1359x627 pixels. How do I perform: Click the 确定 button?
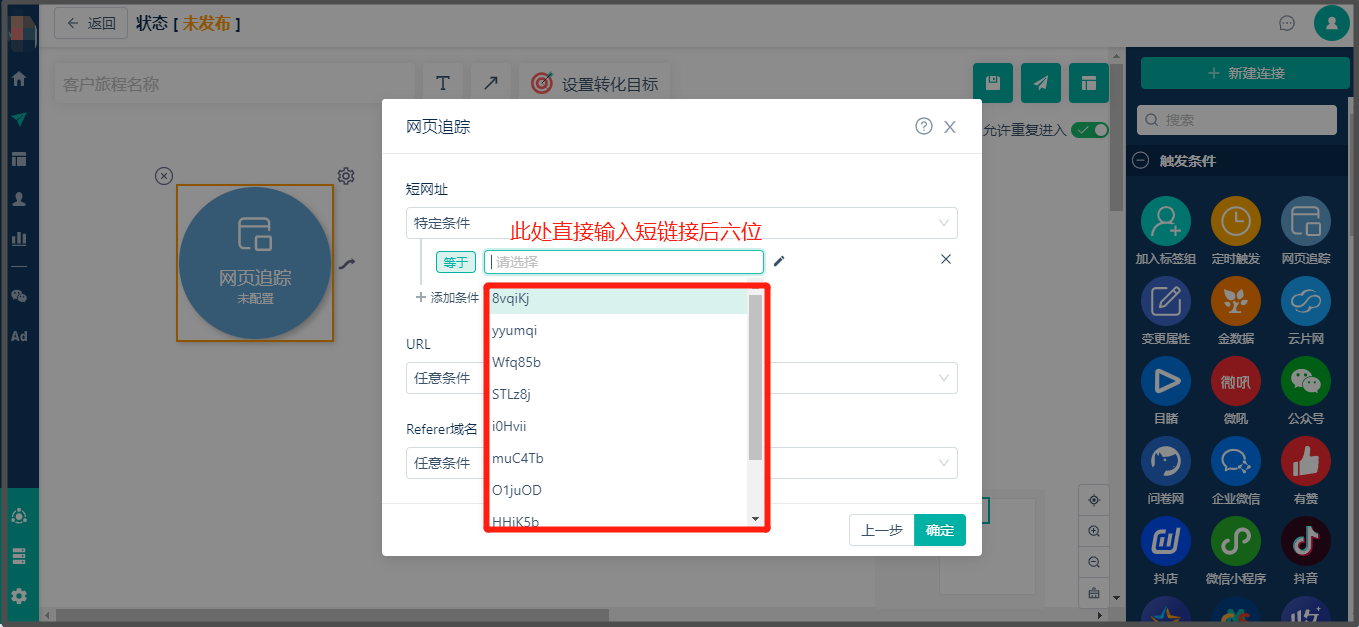[x=940, y=530]
